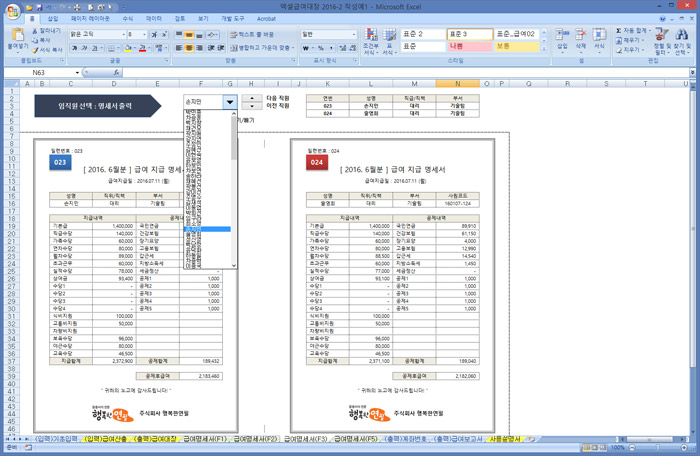
Task: Toggle bold formatting (가)
Action: click(x=75, y=48)
